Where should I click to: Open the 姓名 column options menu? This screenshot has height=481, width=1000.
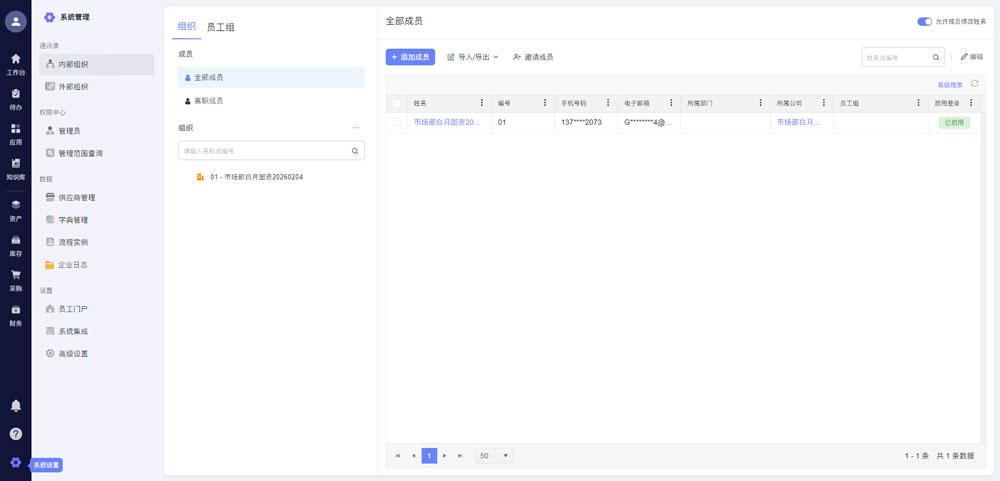pyautogui.click(x=482, y=103)
